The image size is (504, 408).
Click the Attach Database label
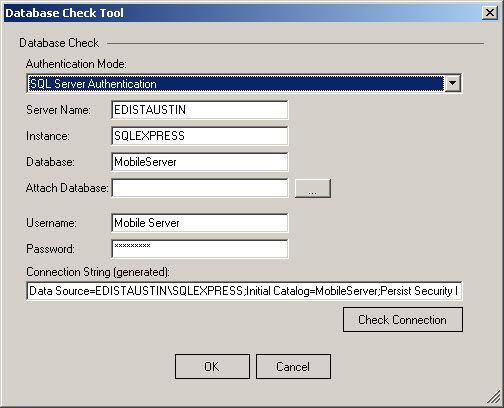[x=67, y=188]
